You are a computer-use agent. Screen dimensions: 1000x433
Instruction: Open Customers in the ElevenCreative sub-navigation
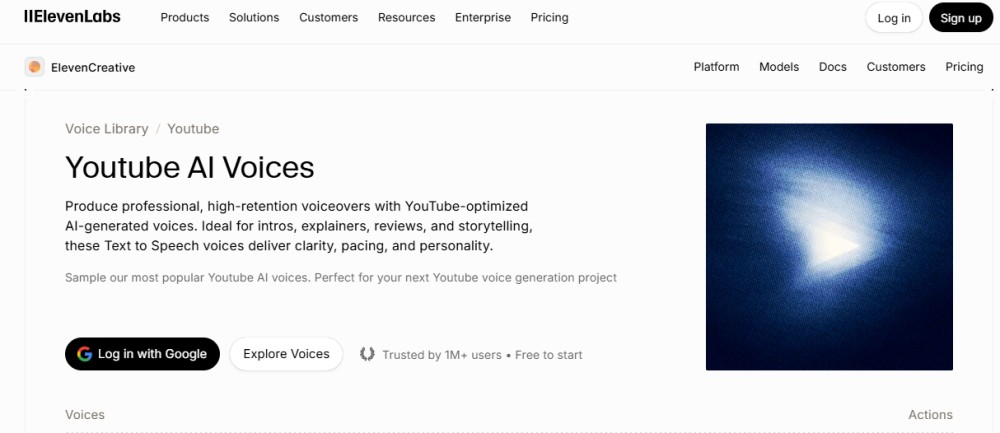(895, 67)
